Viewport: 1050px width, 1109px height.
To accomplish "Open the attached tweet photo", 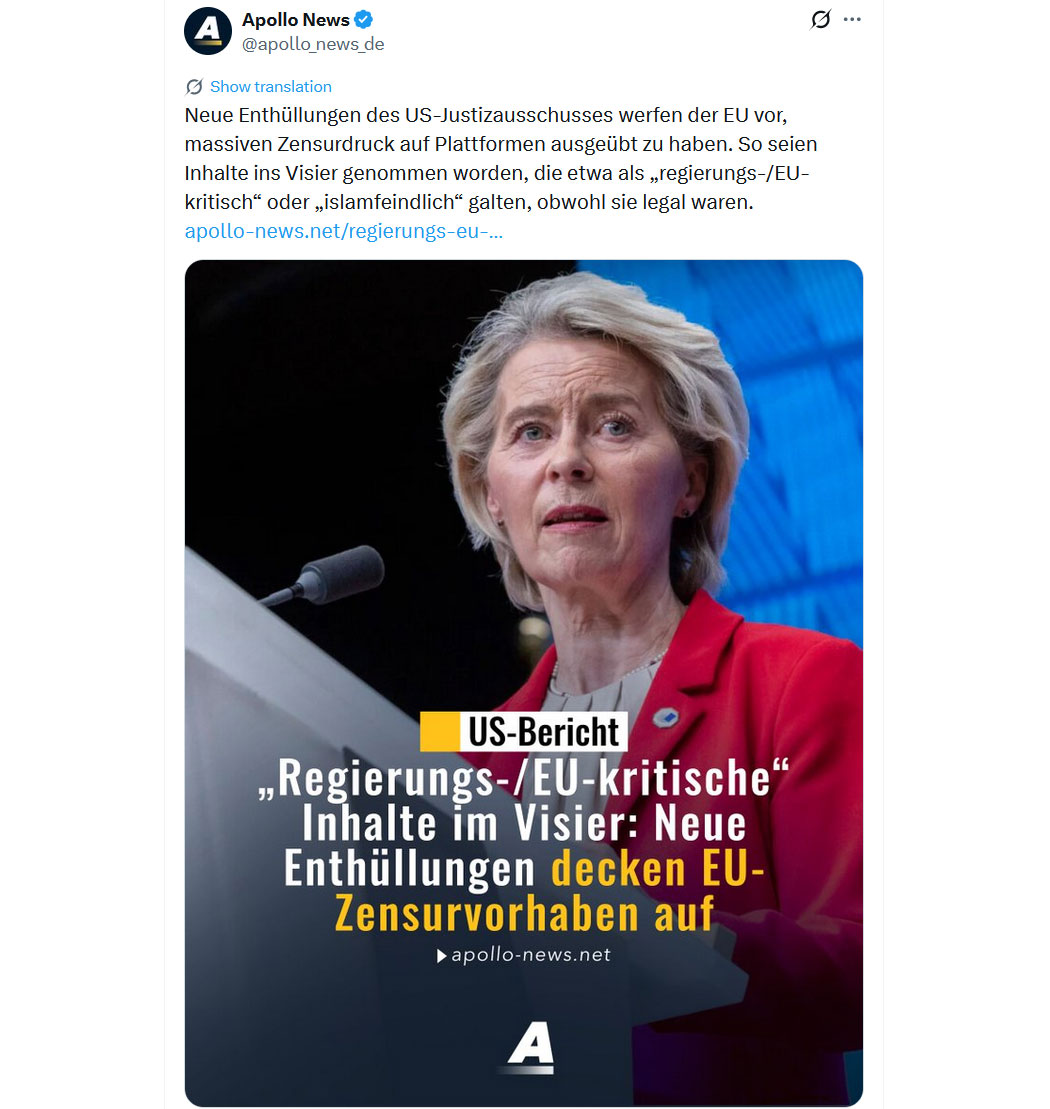I will point(523,683).
